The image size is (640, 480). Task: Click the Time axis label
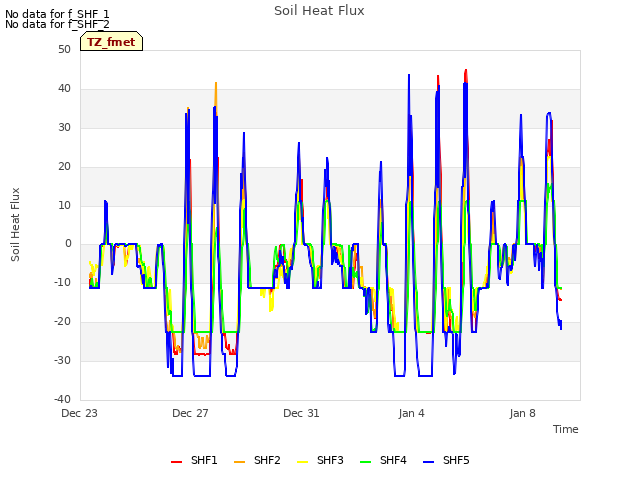pos(566,429)
